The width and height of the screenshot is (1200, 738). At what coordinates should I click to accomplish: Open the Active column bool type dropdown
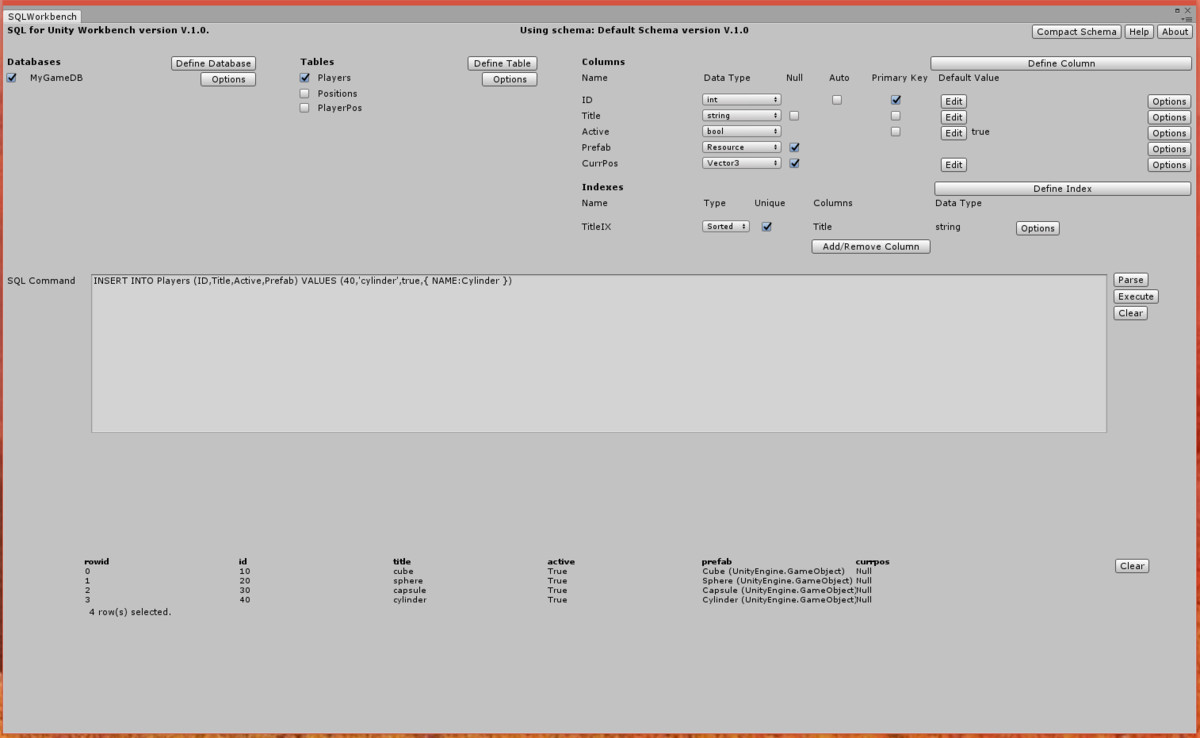click(741, 131)
